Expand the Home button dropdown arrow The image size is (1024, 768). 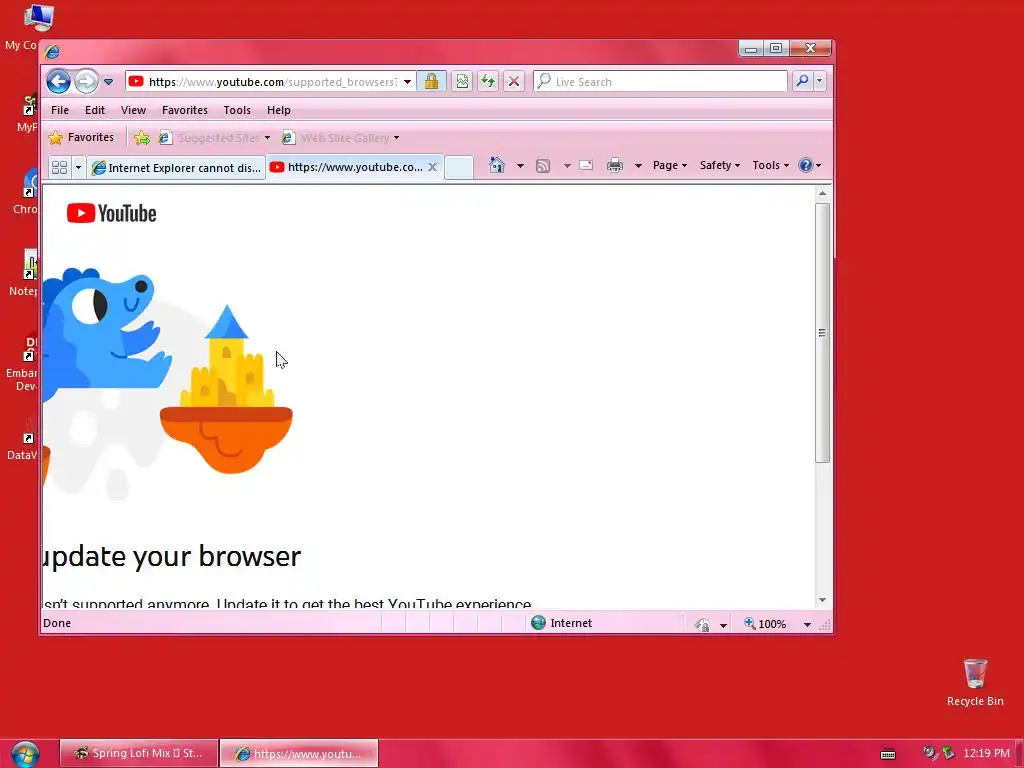pos(520,166)
